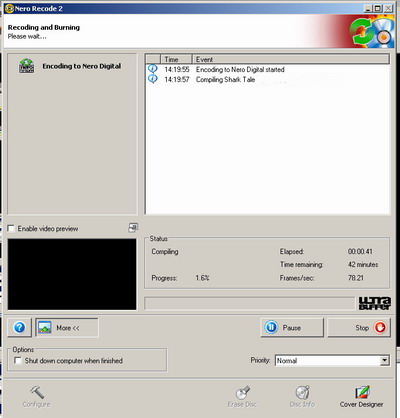Screen dimensions: 400x418
Task: Pause the recoding process
Action: pyautogui.click(x=292, y=328)
